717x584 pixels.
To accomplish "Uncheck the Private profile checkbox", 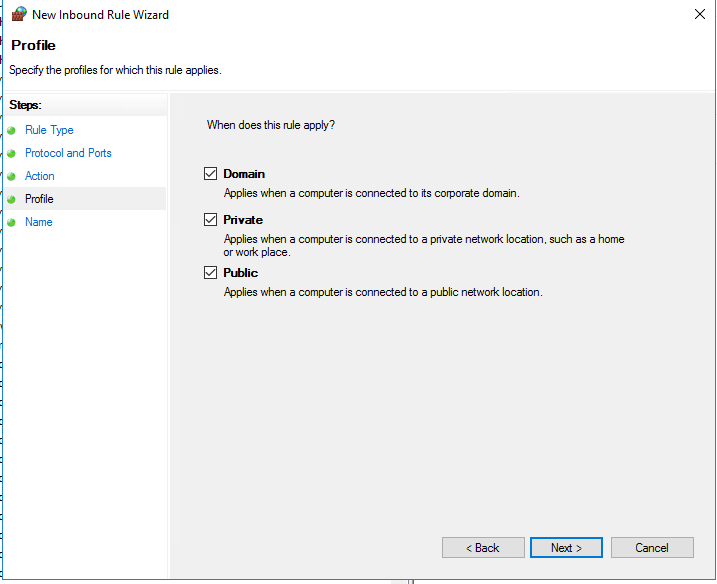I will click(x=210, y=220).
